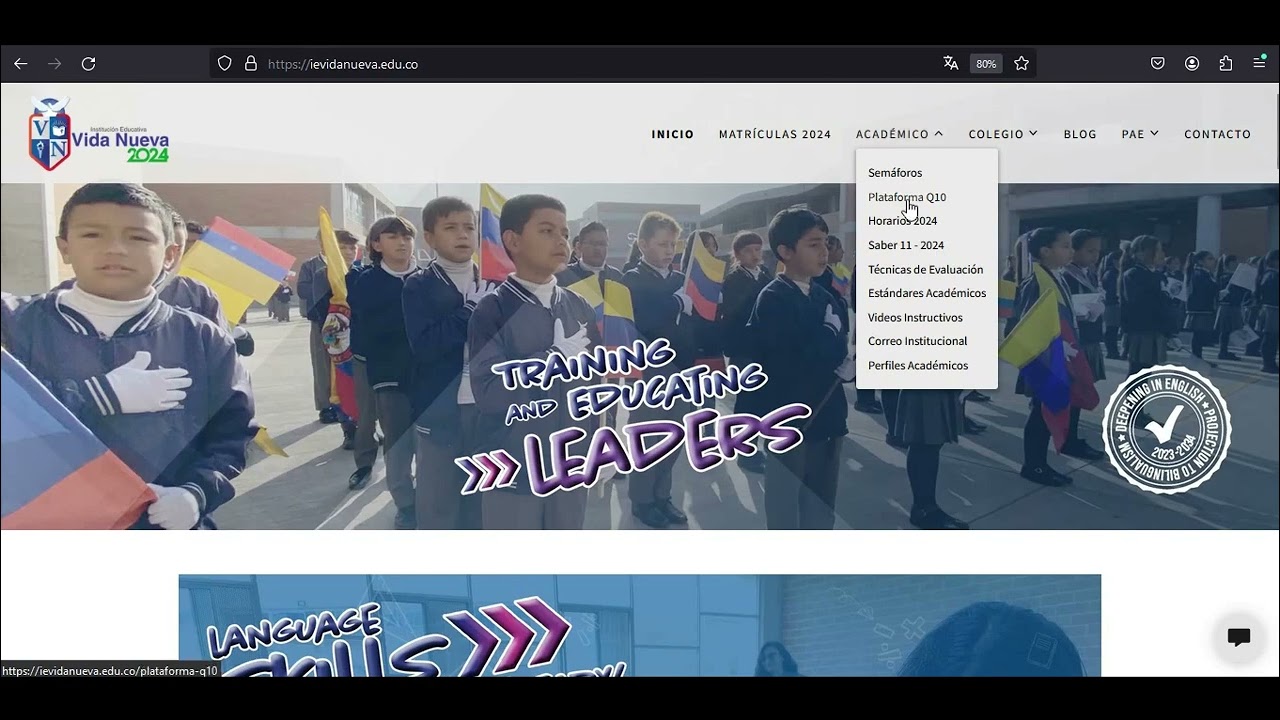Open the Pocket save icon
The width and height of the screenshot is (1280, 720).
coord(1158,64)
